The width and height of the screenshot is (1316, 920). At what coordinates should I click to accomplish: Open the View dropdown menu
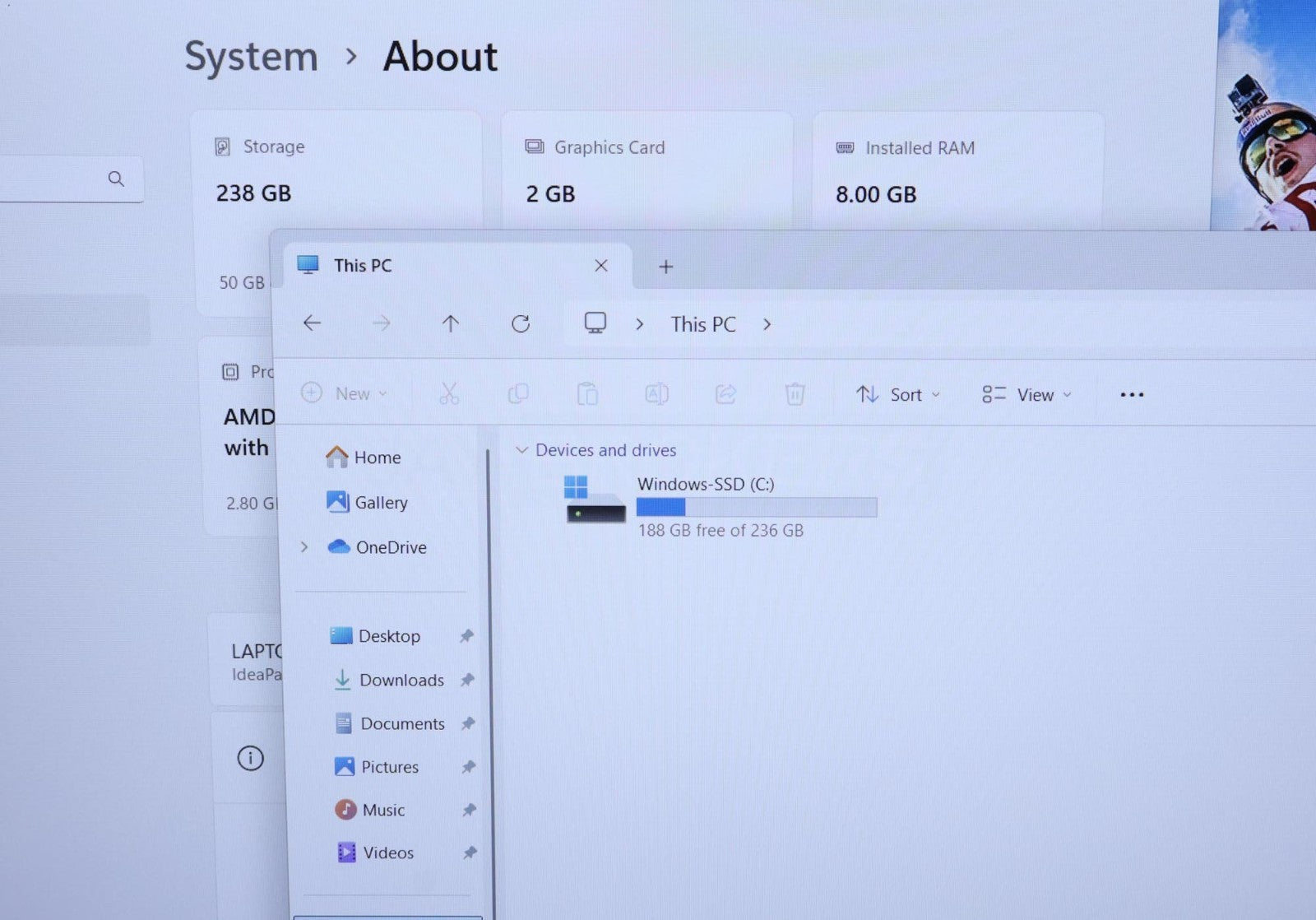[1026, 395]
